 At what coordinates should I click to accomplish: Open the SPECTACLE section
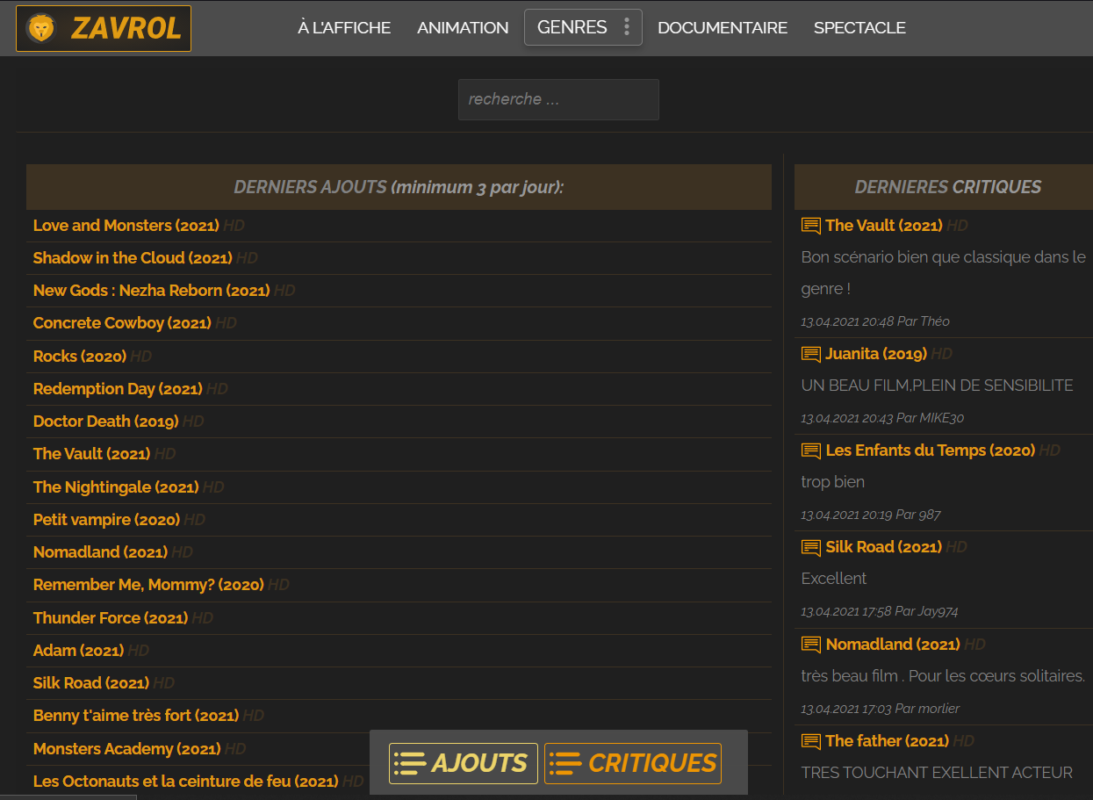(859, 28)
